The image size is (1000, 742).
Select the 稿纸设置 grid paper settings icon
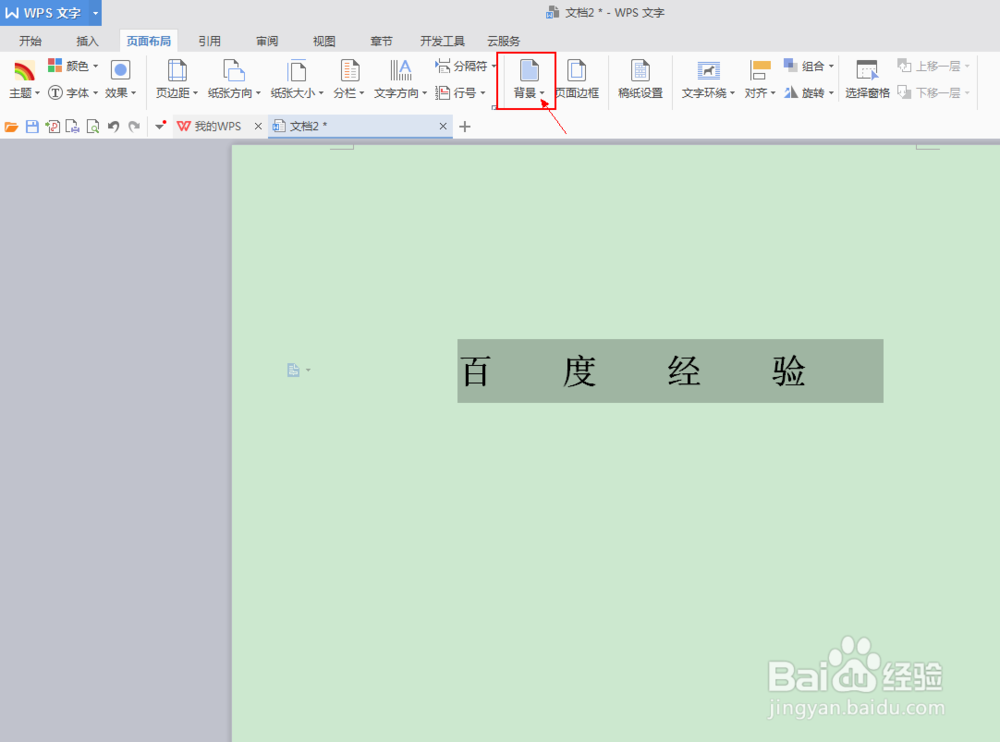[x=640, y=80]
